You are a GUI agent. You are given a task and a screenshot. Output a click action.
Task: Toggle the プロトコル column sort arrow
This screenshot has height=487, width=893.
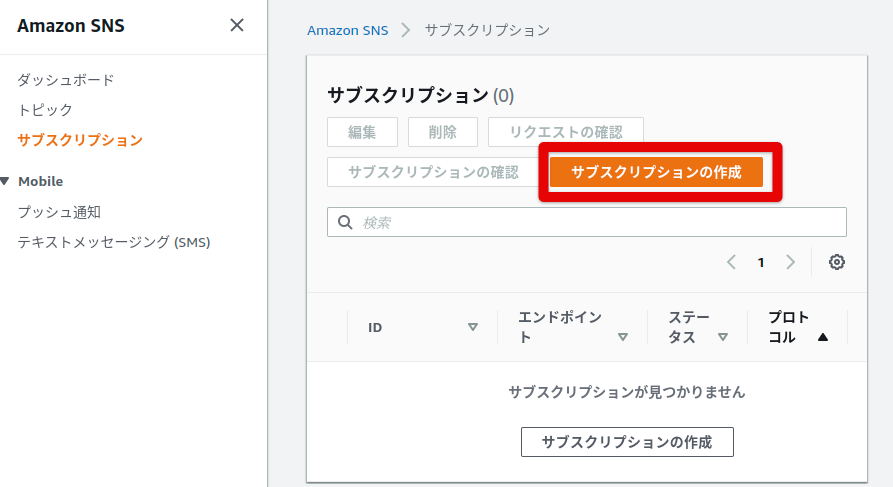(822, 337)
